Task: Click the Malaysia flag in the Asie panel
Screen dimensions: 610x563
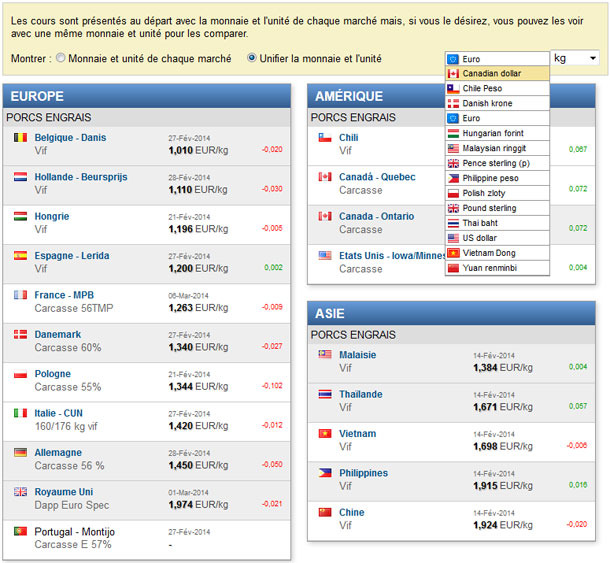Action: click(324, 355)
